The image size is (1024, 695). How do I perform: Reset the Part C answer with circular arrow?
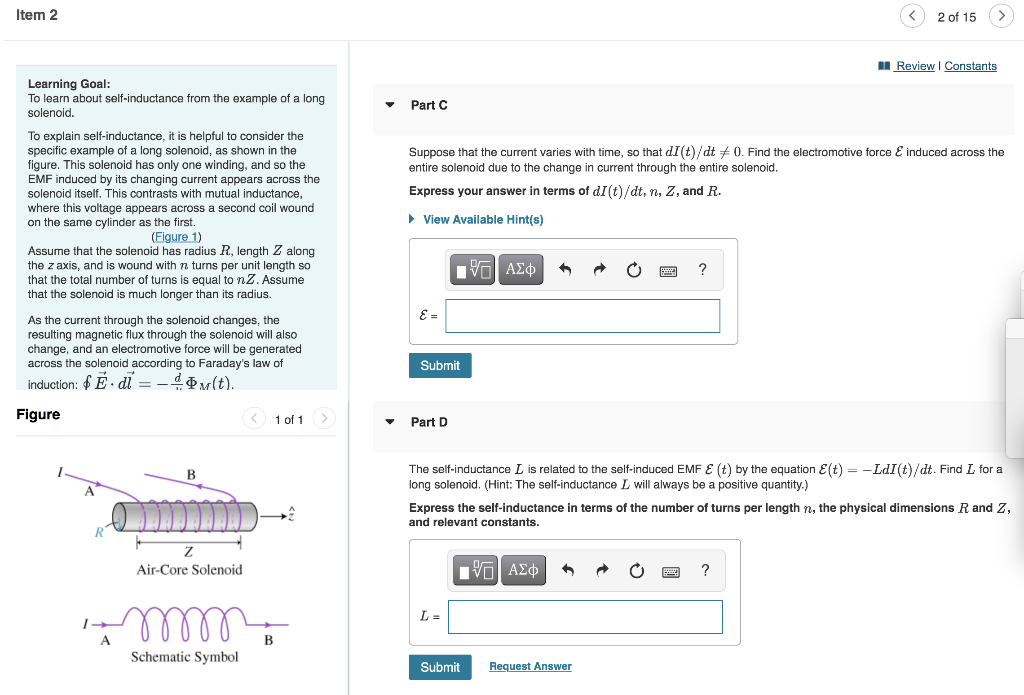click(633, 269)
